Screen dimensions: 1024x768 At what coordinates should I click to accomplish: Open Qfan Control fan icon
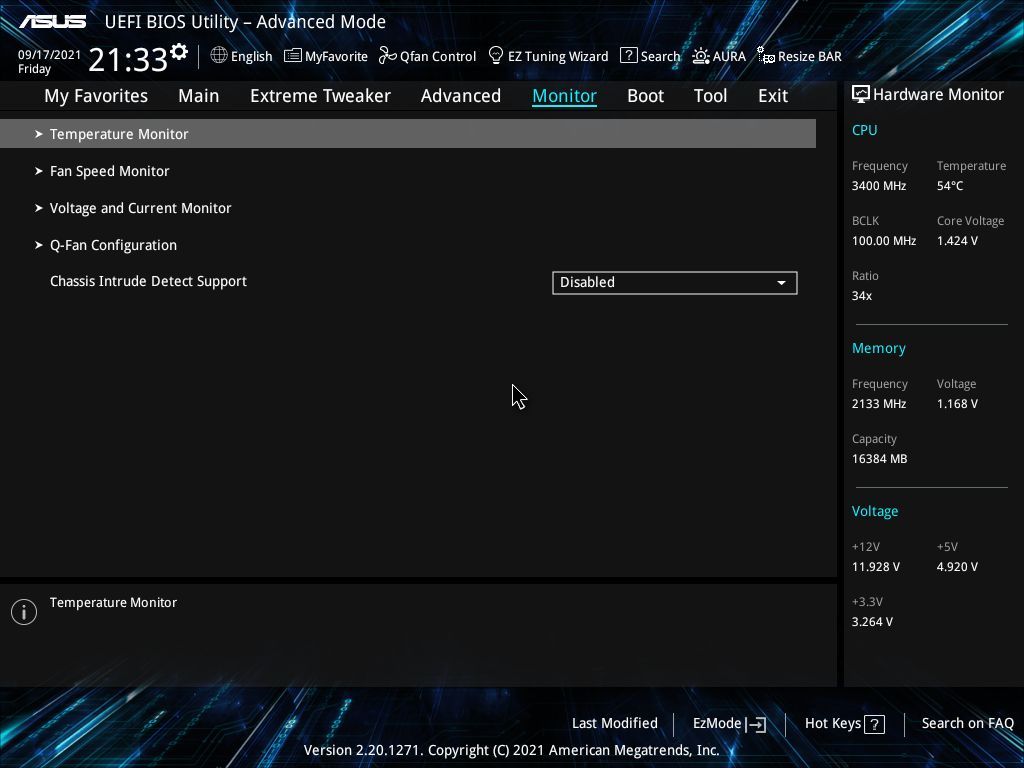[x=387, y=56]
